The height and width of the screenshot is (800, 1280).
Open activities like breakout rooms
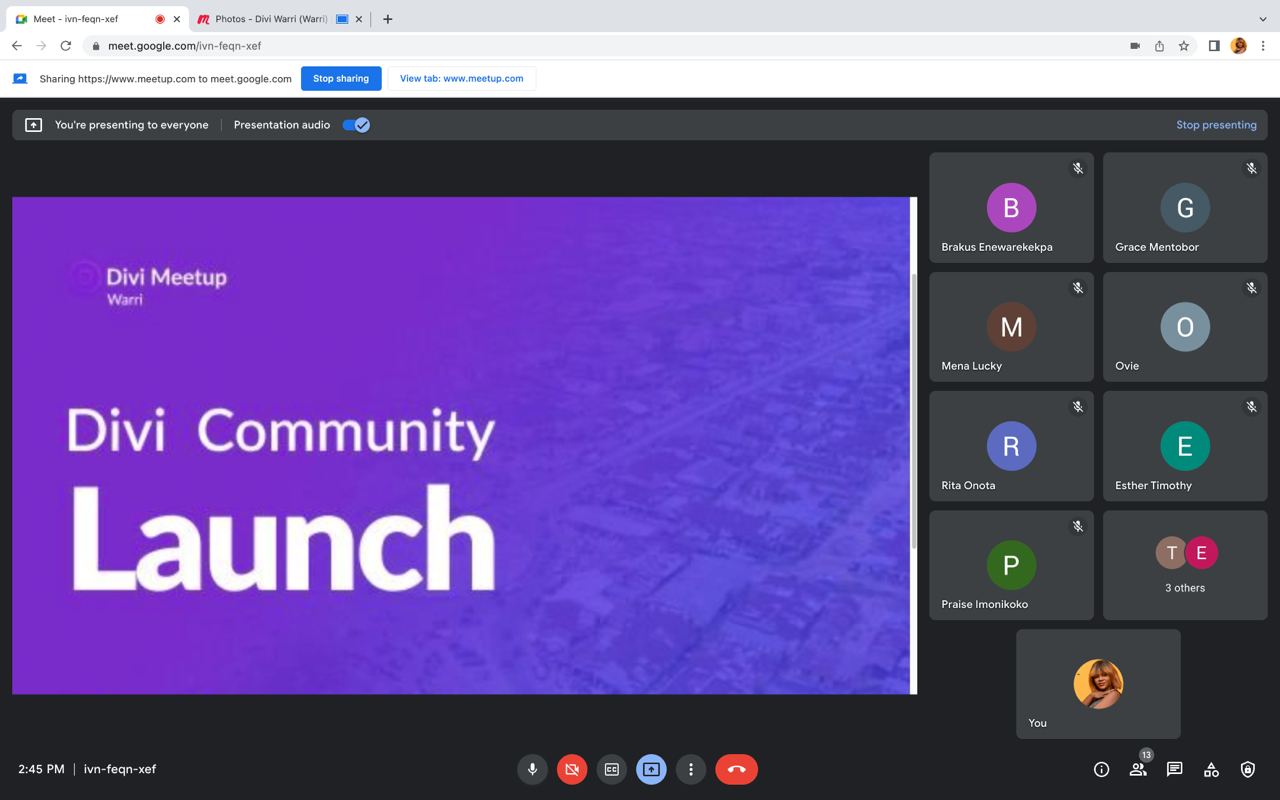tap(1210, 769)
